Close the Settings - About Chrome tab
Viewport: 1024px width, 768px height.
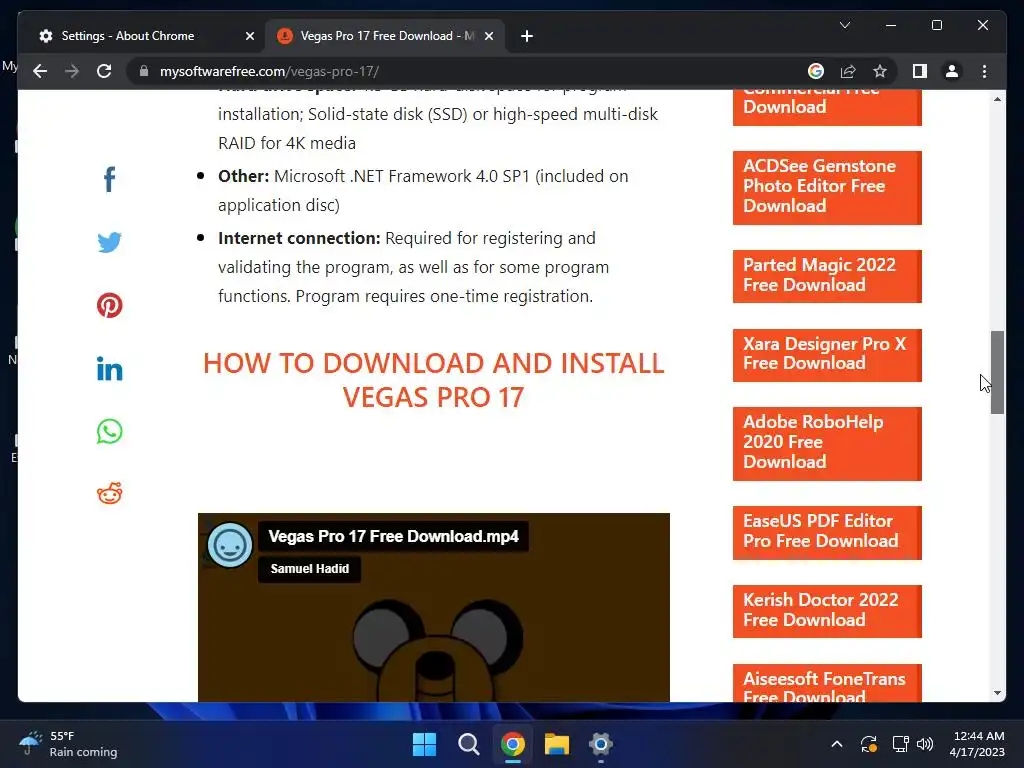tap(249, 36)
